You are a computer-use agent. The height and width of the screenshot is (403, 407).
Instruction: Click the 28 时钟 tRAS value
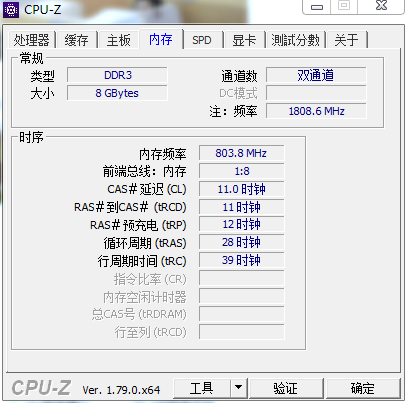(242, 242)
